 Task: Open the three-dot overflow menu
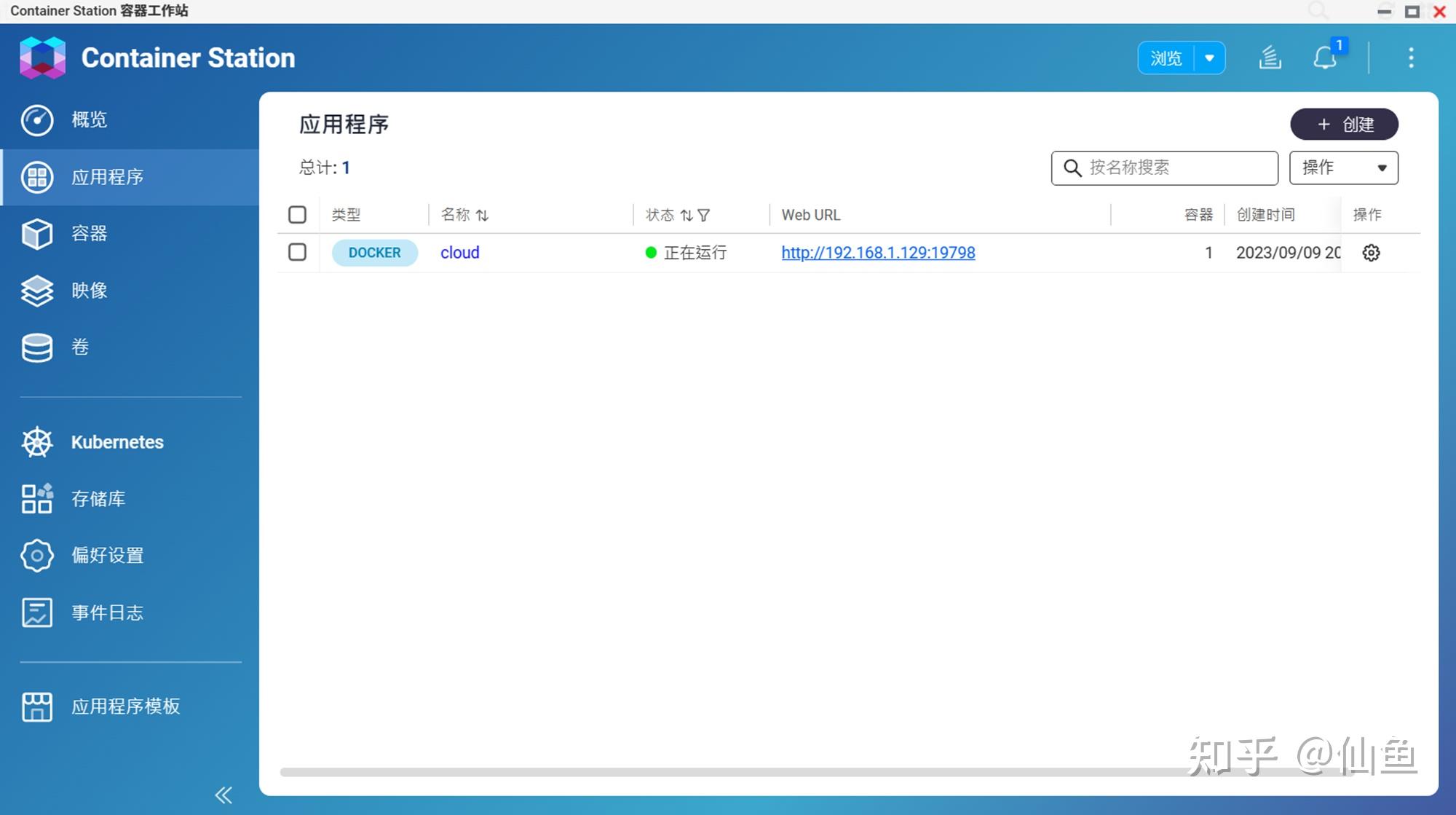[x=1411, y=58]
